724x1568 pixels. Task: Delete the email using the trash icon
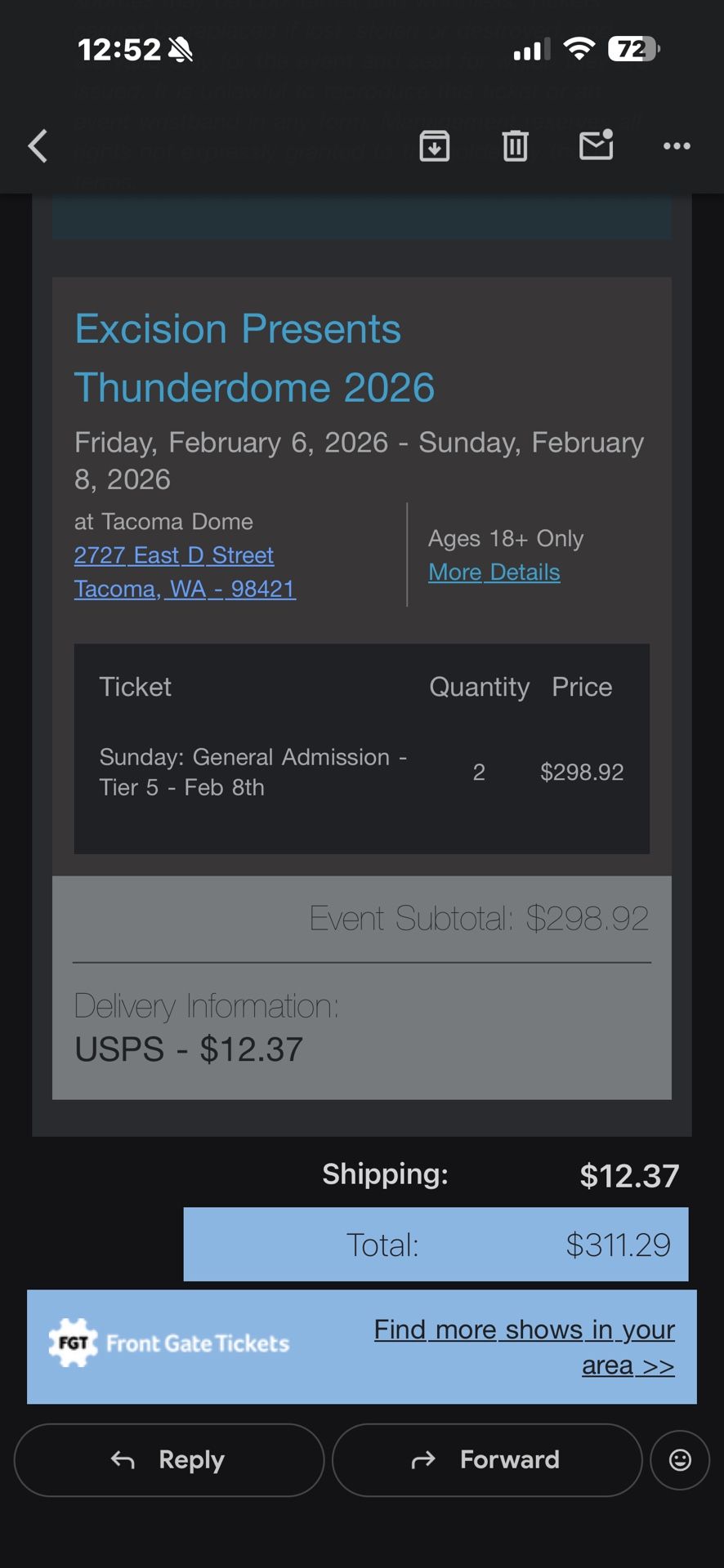pos(515,146)
